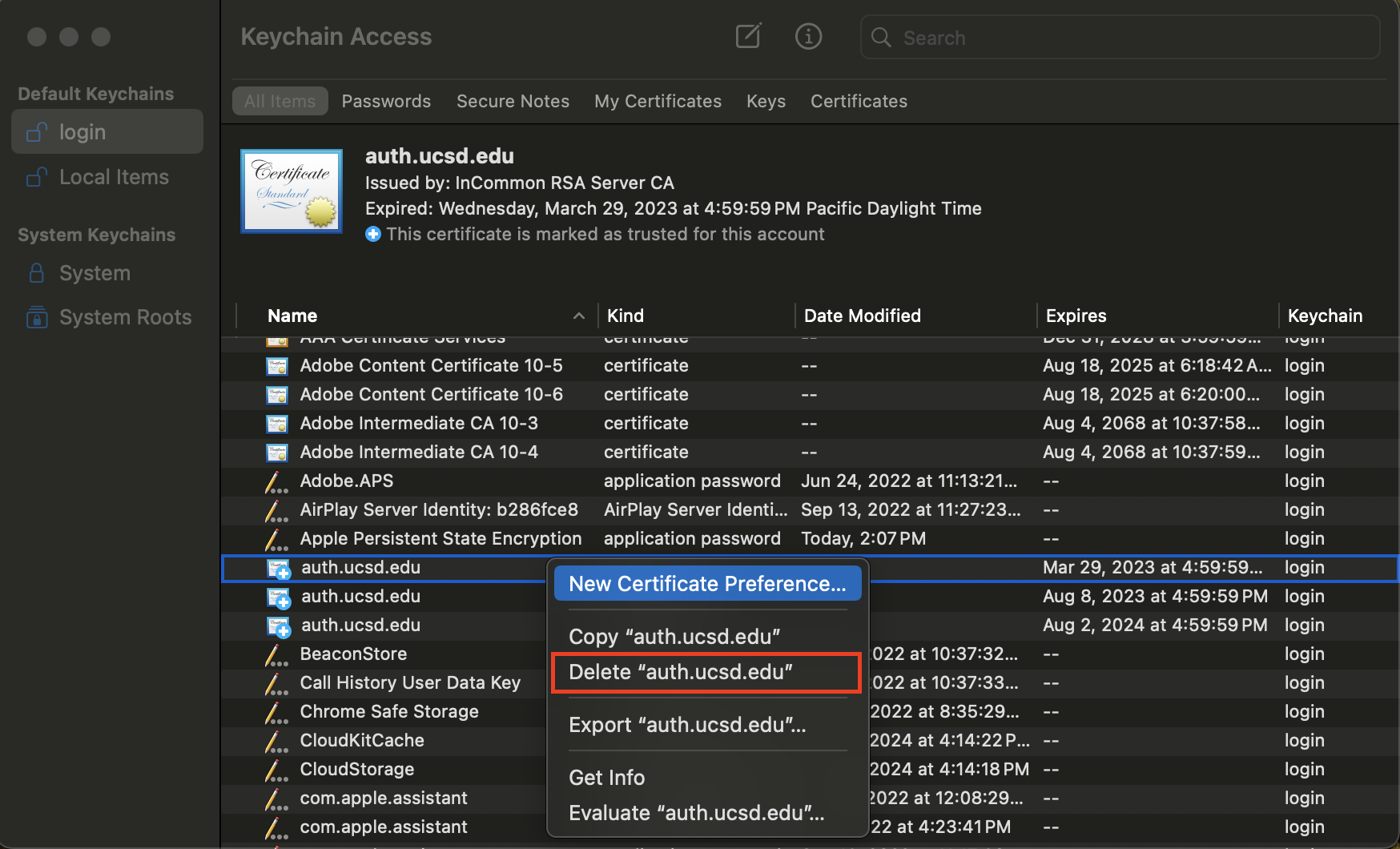The height and width of the screenshot is (849, 1400).
Task: Click the certificate icon on the selected auth.ucsd.edu row
Action: pos(276,568)
